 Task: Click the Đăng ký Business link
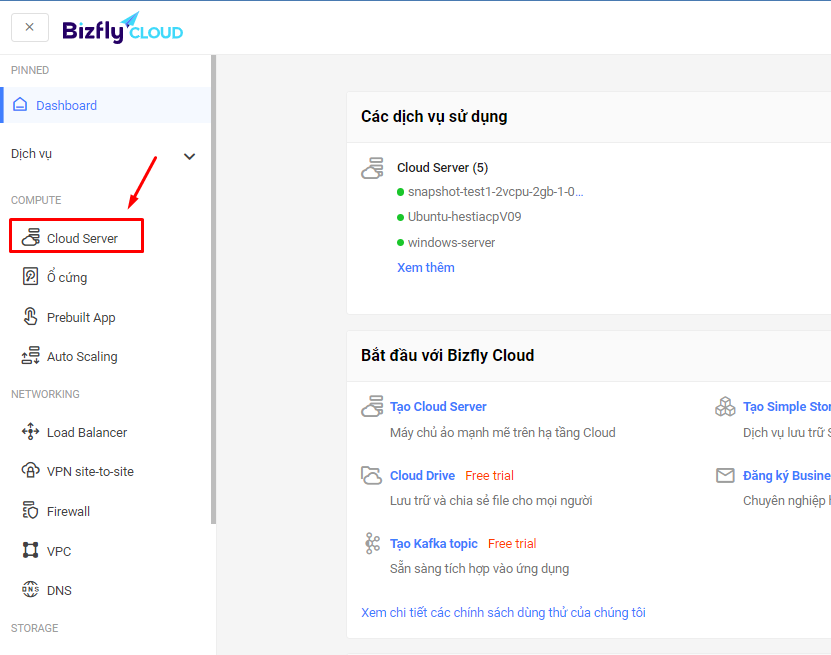pyautogui.click(x=787, y=475)
